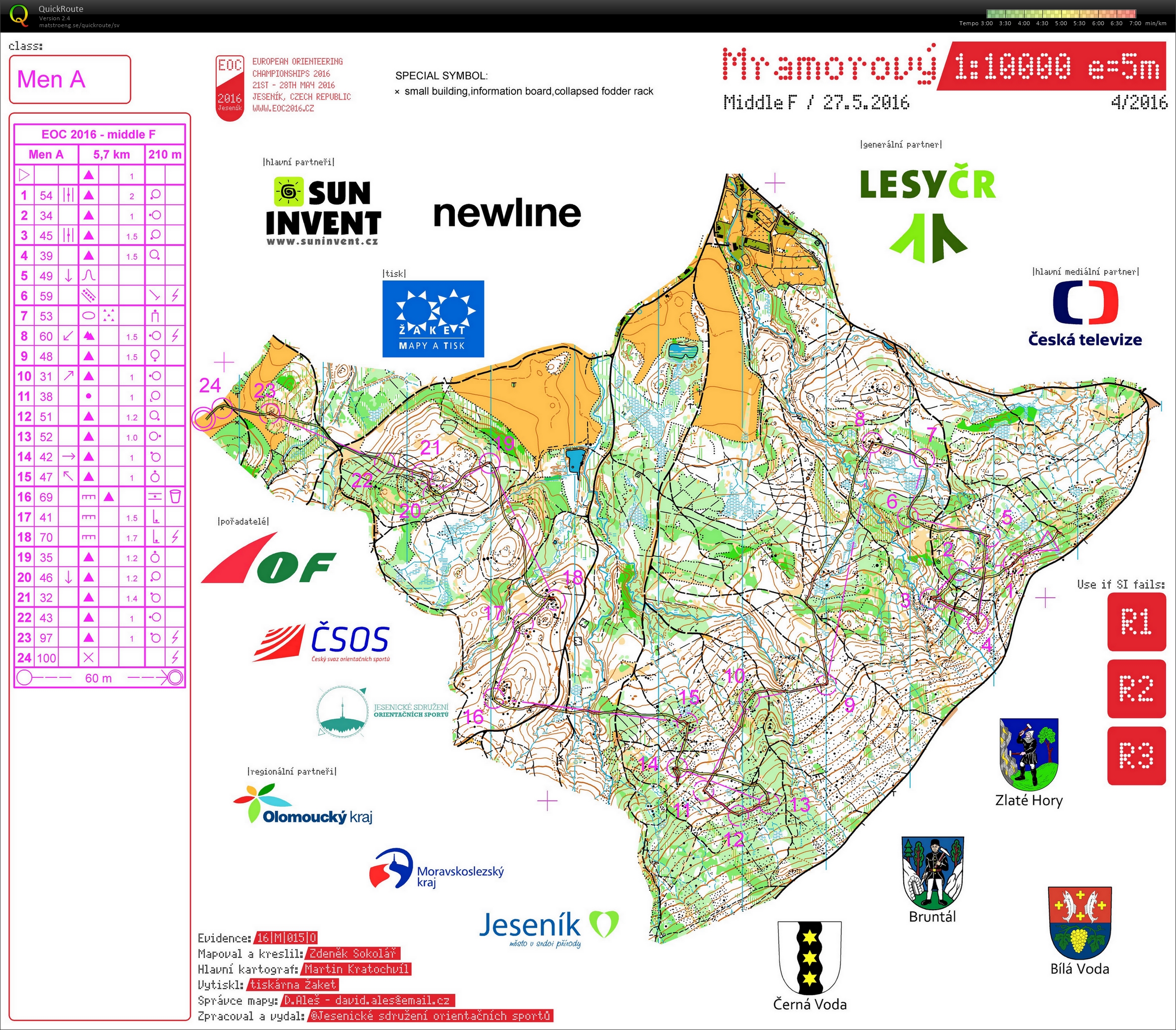The width and height of the screenshot is (1176, 1030).
Task: Click the QuickRoute Q logo
Action: click(x=18, y=15)
